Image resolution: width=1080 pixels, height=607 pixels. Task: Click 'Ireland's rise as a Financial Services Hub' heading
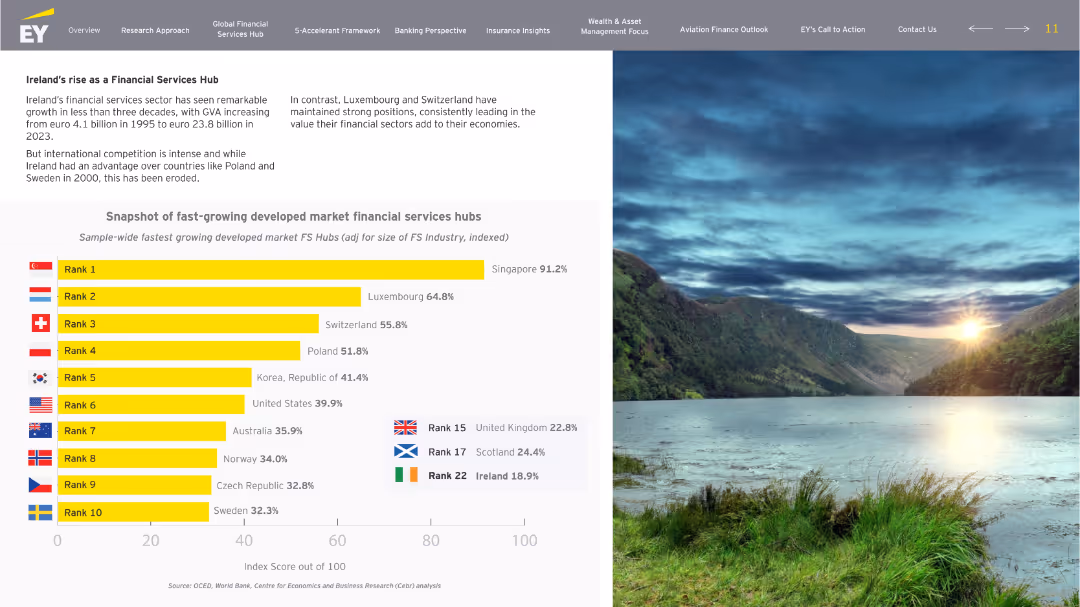pyautogui.click(x=122, y=80)
